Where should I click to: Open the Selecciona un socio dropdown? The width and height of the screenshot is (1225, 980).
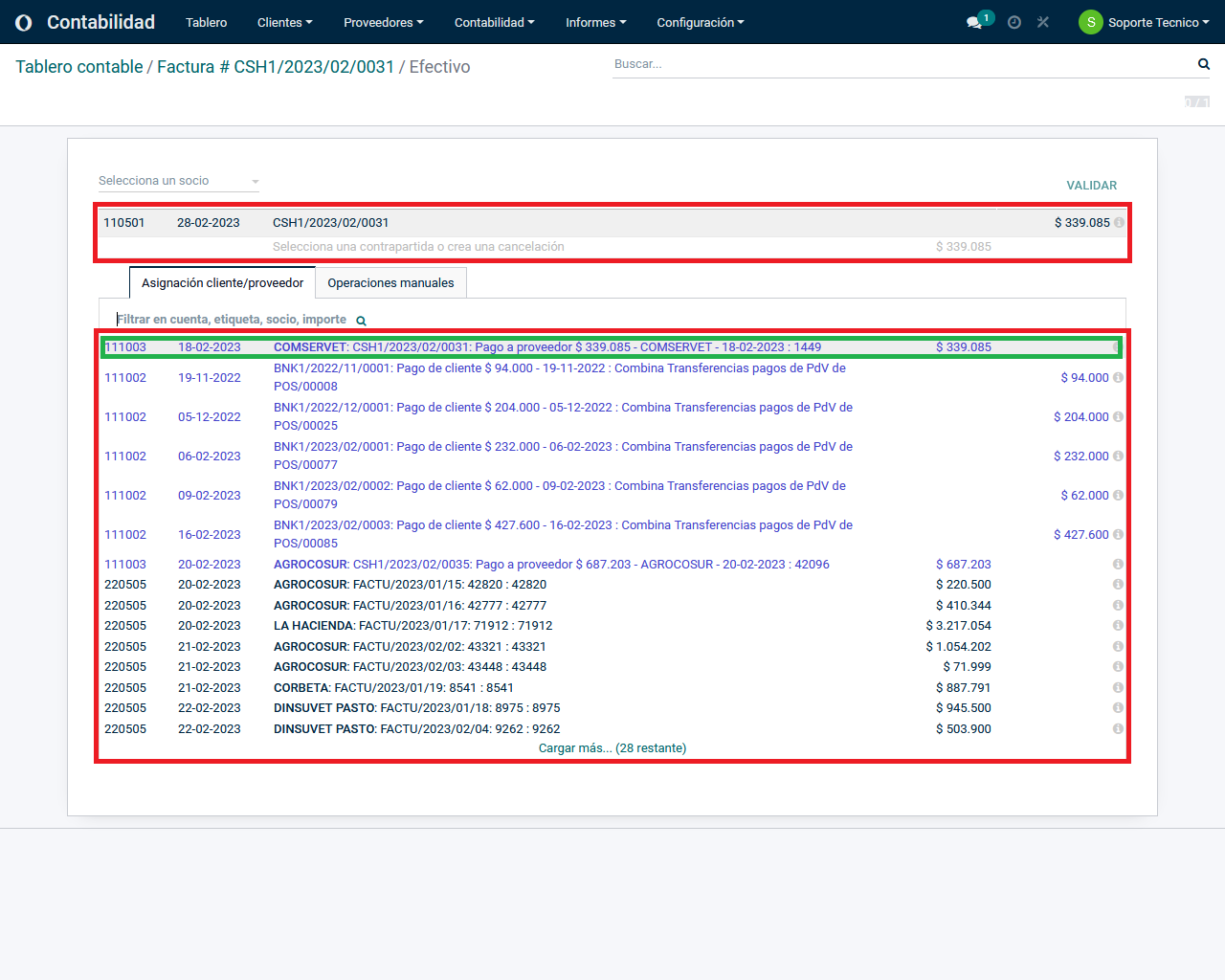(x=178, y=181)
